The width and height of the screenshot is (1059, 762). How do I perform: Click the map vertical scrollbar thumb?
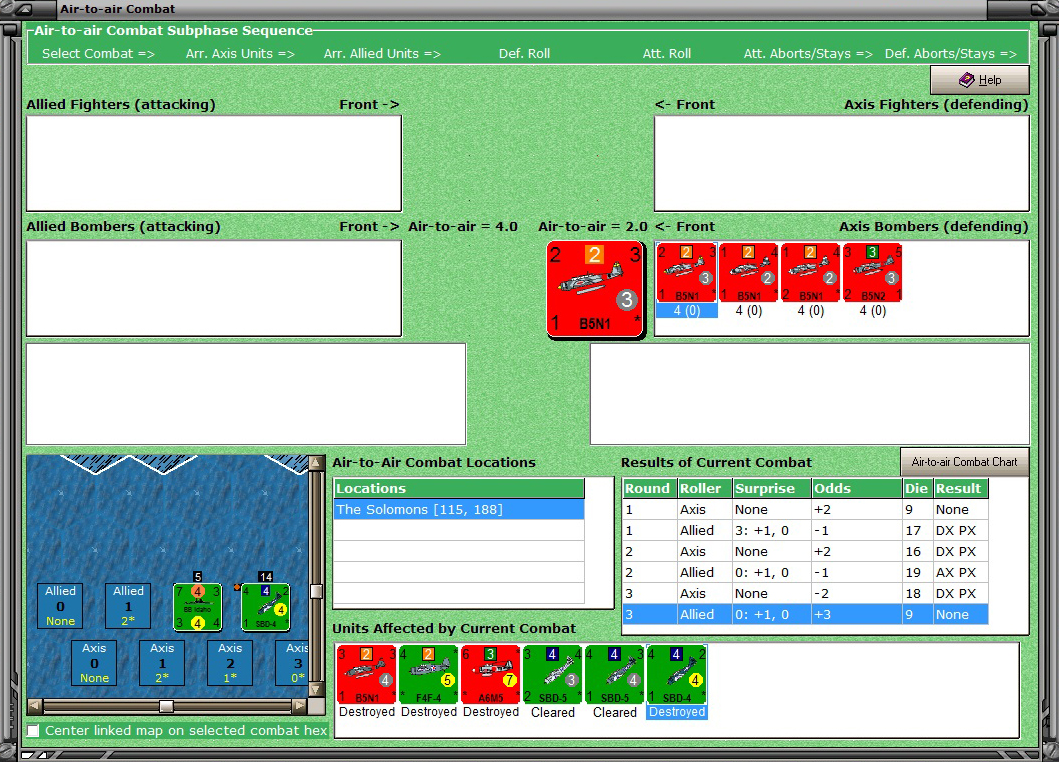click(x=315, y=591)
